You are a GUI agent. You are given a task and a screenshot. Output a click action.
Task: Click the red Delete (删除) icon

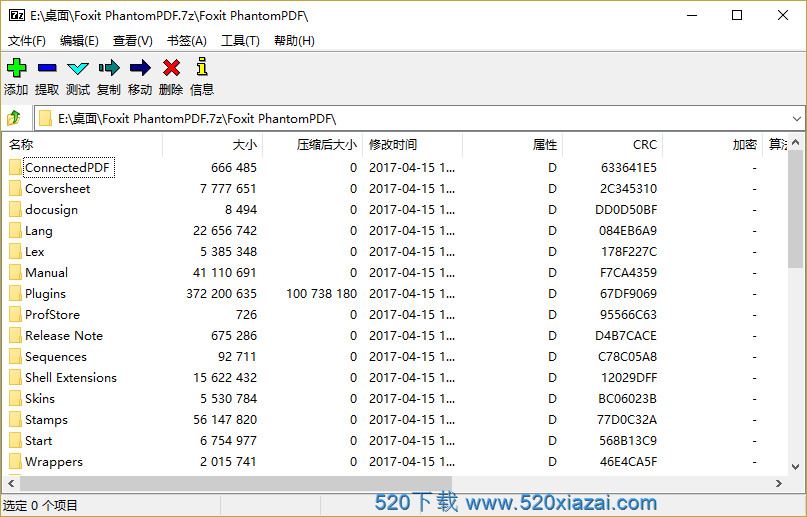click(171, 67)
